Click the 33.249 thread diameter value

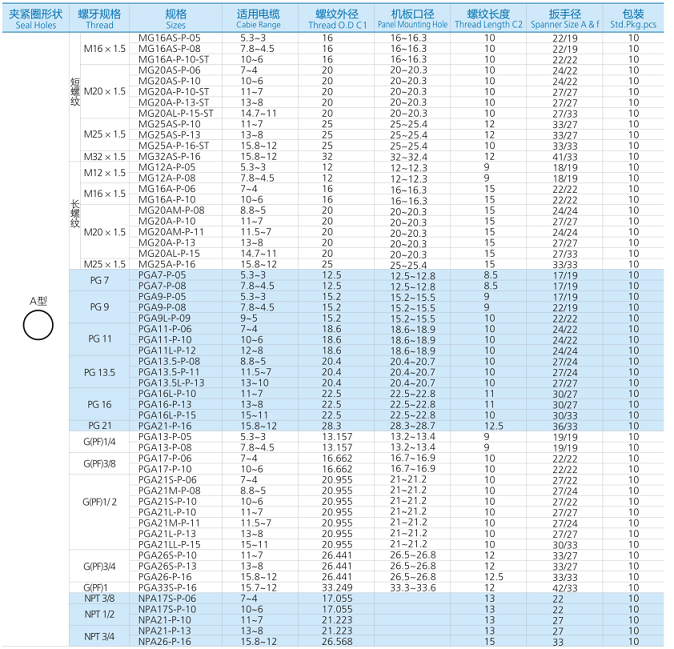coord(337,588)
